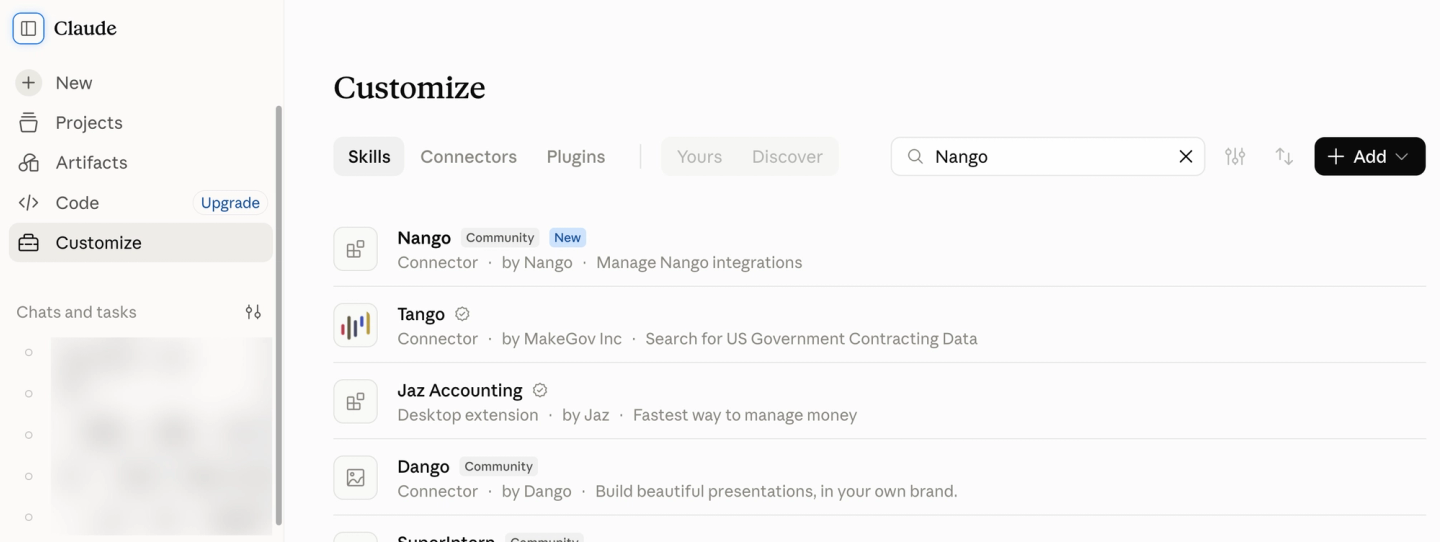The width and height of the screenshot is (1440, 542).
Task: Switch to the Connectors tab
Action: 468,156
